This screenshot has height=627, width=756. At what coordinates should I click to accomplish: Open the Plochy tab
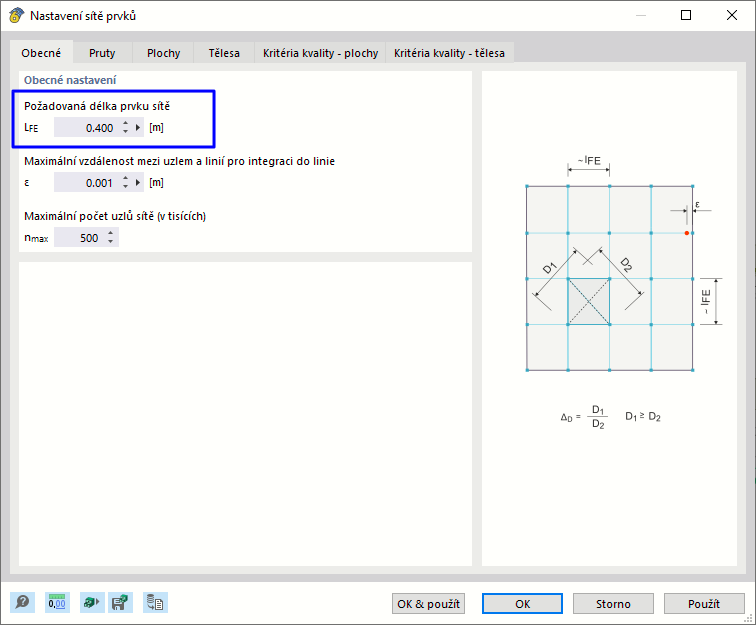163,53
